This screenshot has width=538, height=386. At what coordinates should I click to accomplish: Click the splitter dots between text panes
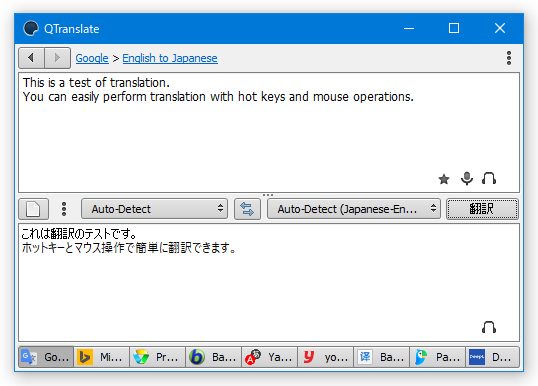pyautogui.click(x=268, y=195)
